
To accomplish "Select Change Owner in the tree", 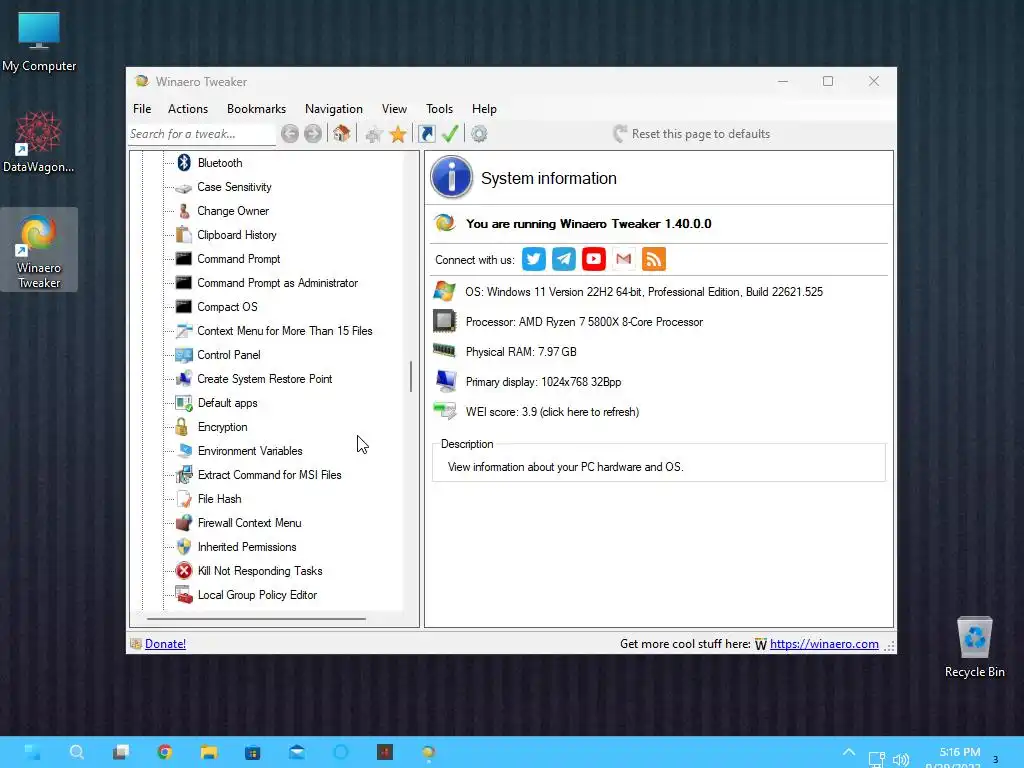I will [233, 211].
